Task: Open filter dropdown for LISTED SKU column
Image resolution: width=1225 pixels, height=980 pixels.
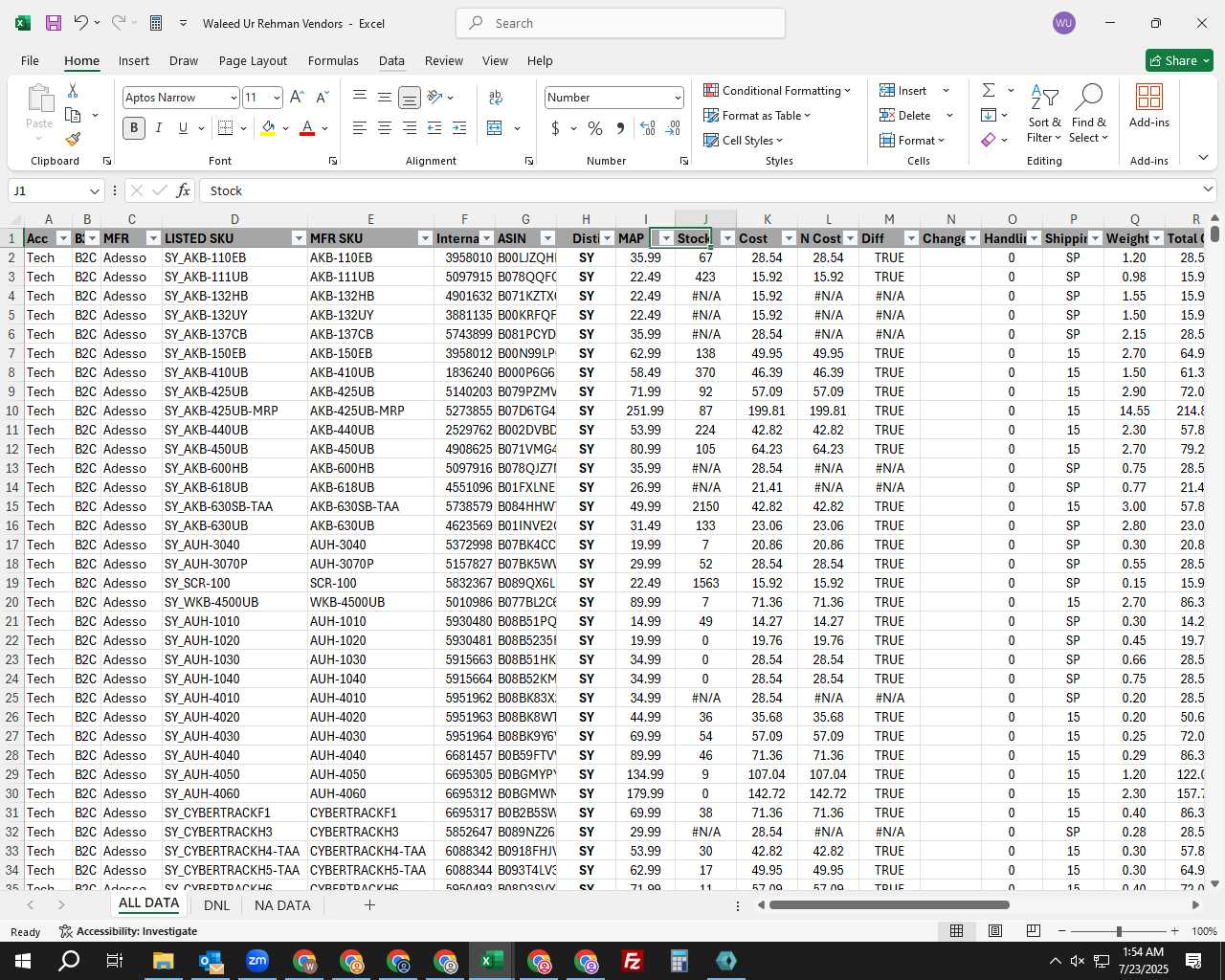Action: (299, 238)
